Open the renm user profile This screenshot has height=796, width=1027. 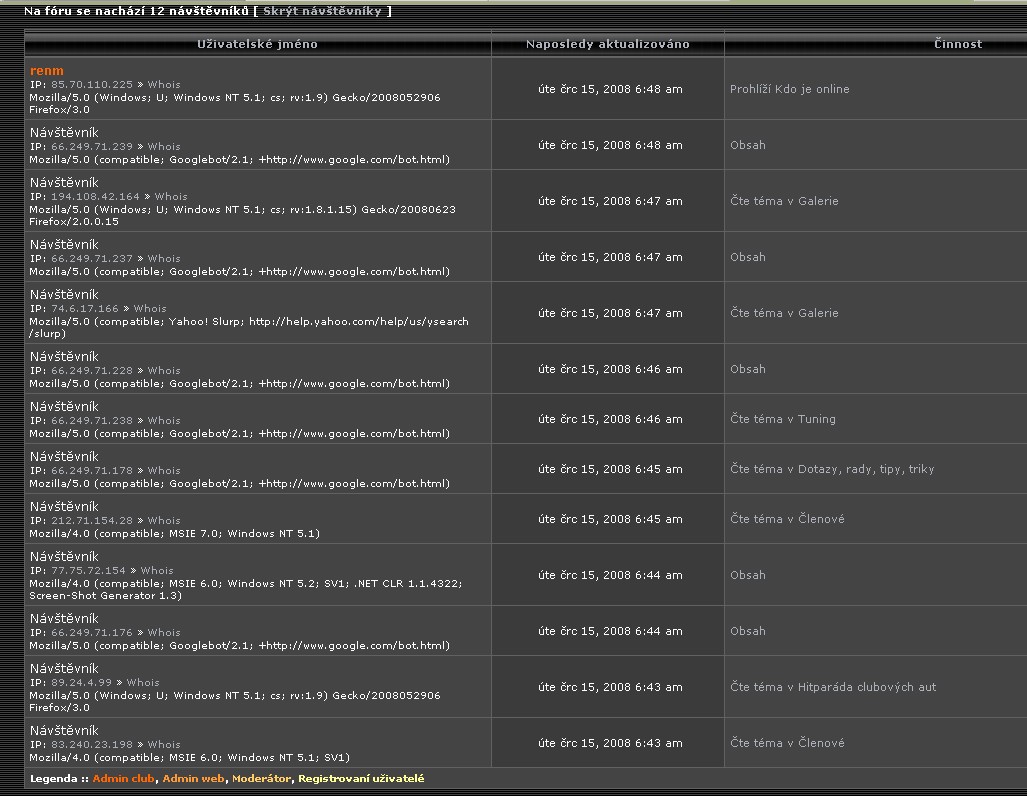47,71
